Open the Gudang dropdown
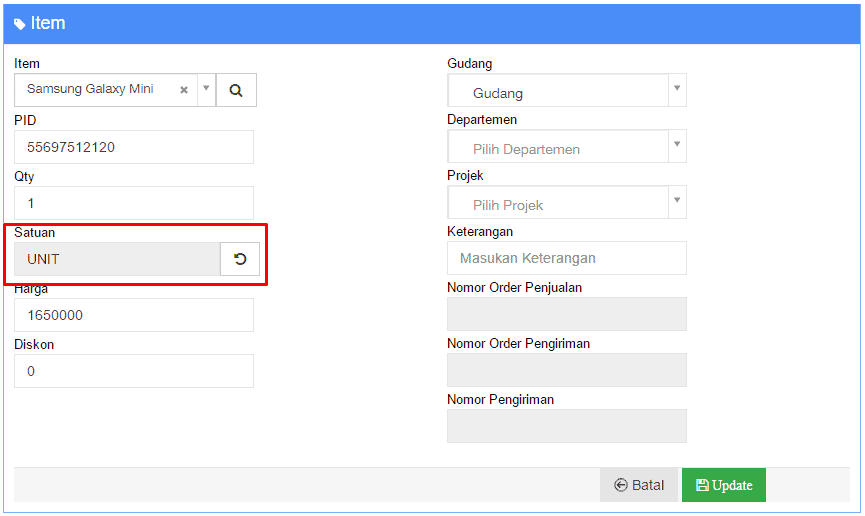 [567, 90]
